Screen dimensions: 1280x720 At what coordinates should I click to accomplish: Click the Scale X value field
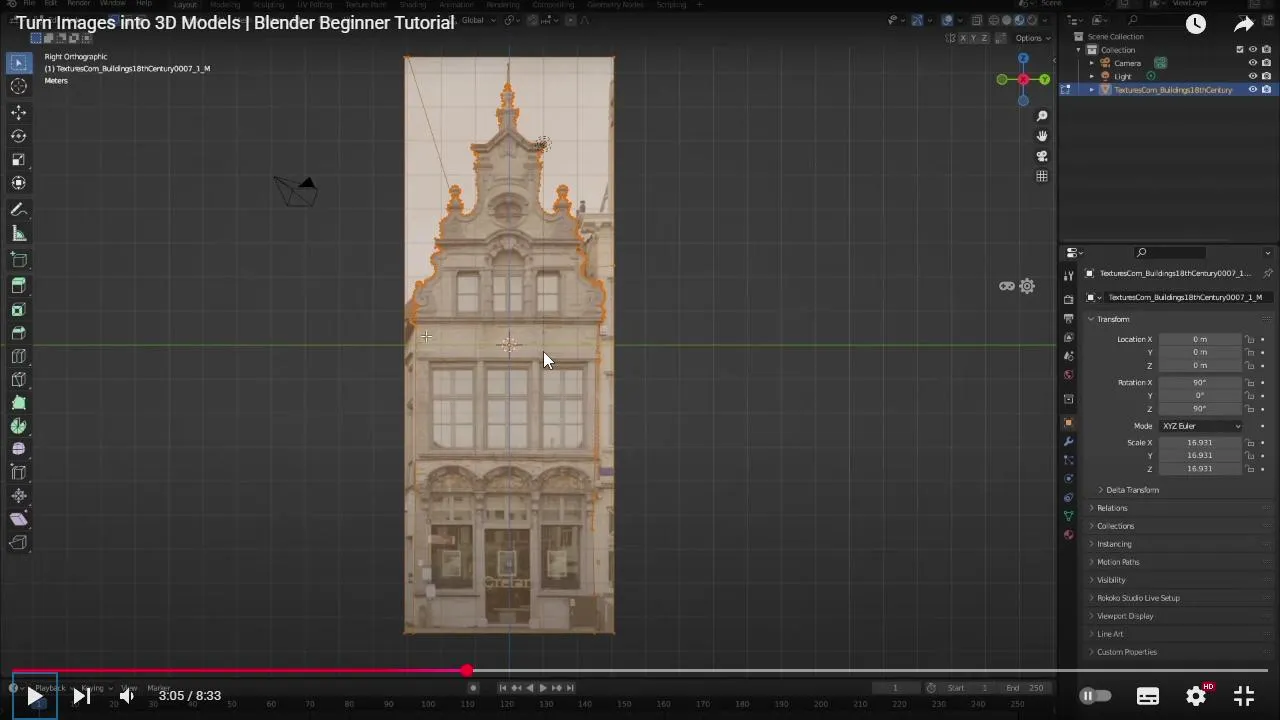(x=1200, y=442)
